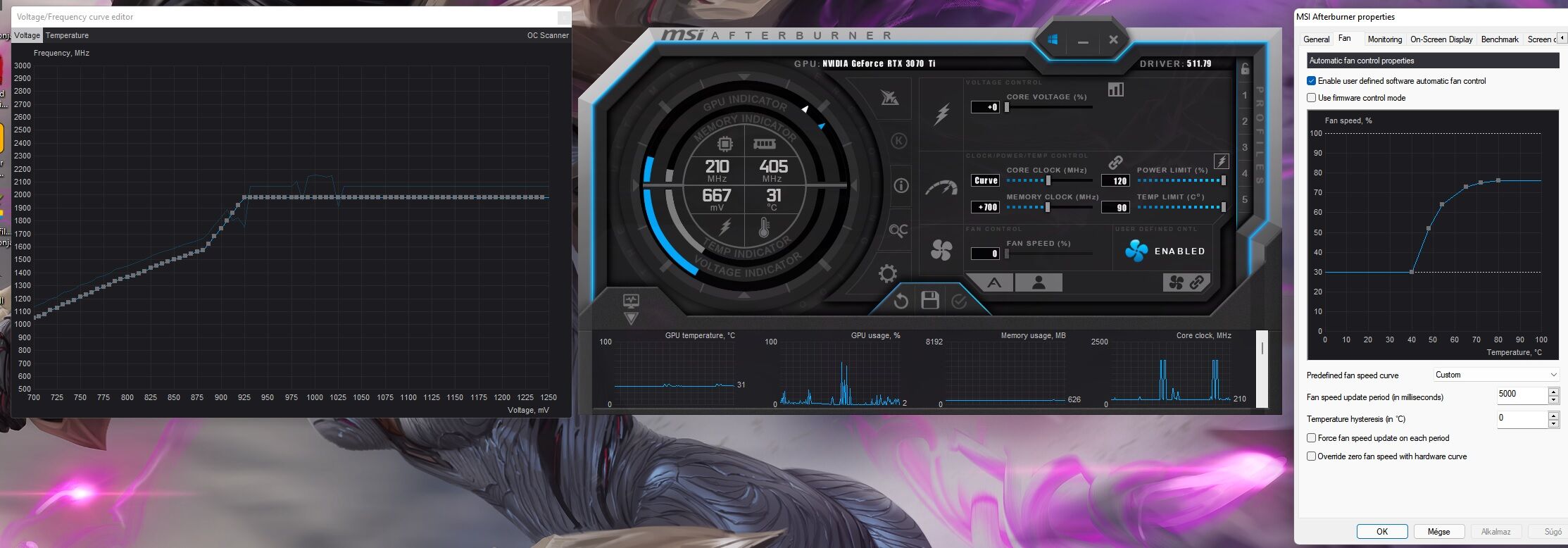This screenshot has width=1568, height=548.
Task: Save settings with the floppy disk icon
Action: pyautogui.click(x=930, y=301)
